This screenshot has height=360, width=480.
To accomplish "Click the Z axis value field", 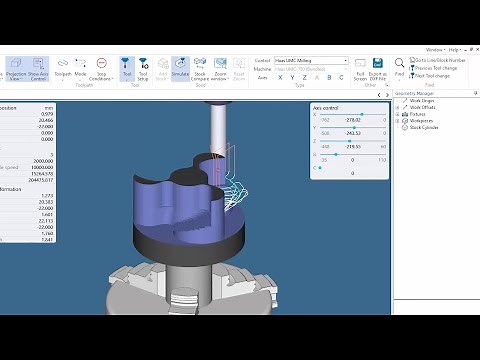I will click(x=353, y=147).
